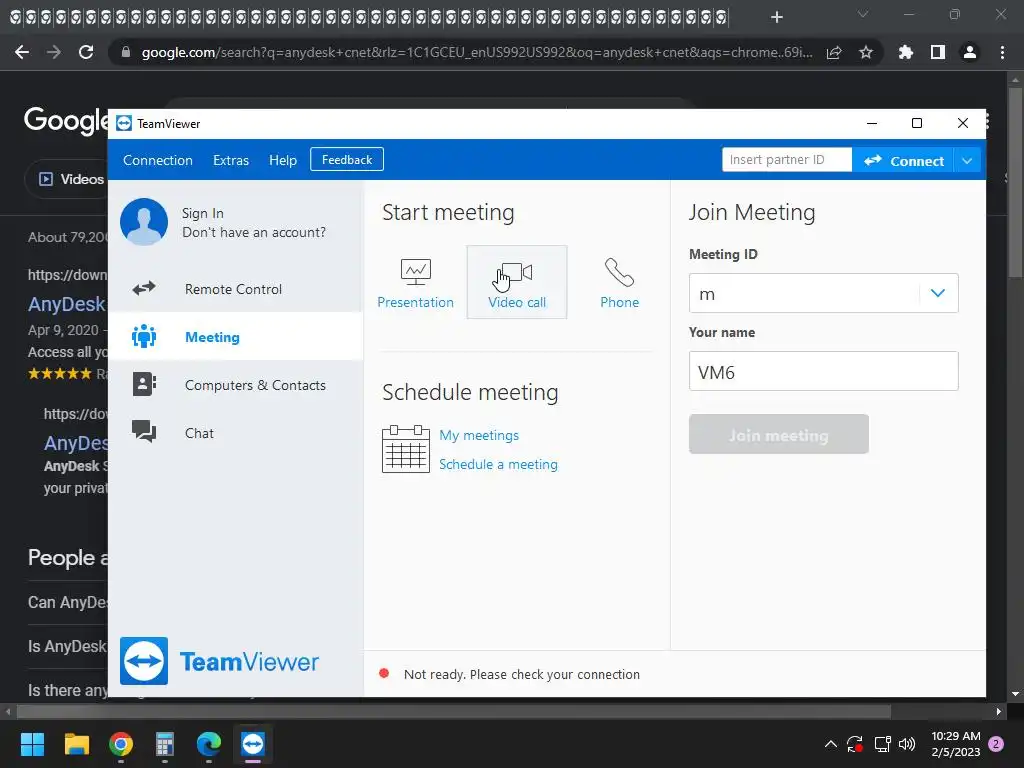Show hidden system tray icons

pos(831,744)
